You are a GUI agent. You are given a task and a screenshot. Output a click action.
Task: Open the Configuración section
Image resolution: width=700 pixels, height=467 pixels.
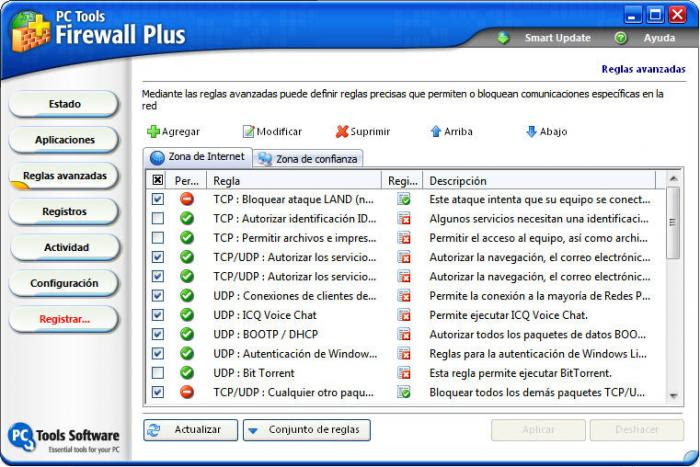click(x=64, y=283)
